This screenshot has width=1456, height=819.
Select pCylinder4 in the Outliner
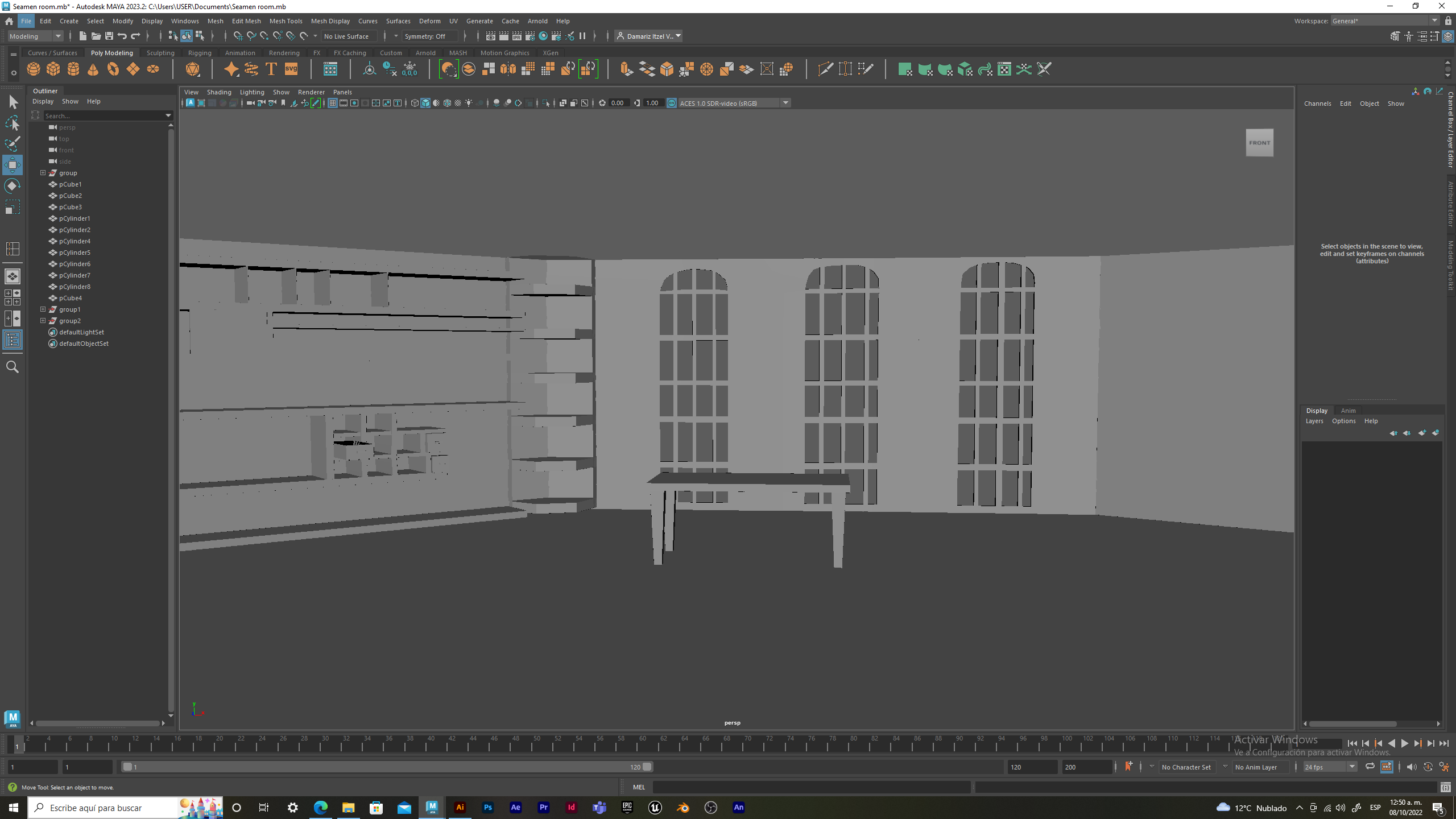75,241
